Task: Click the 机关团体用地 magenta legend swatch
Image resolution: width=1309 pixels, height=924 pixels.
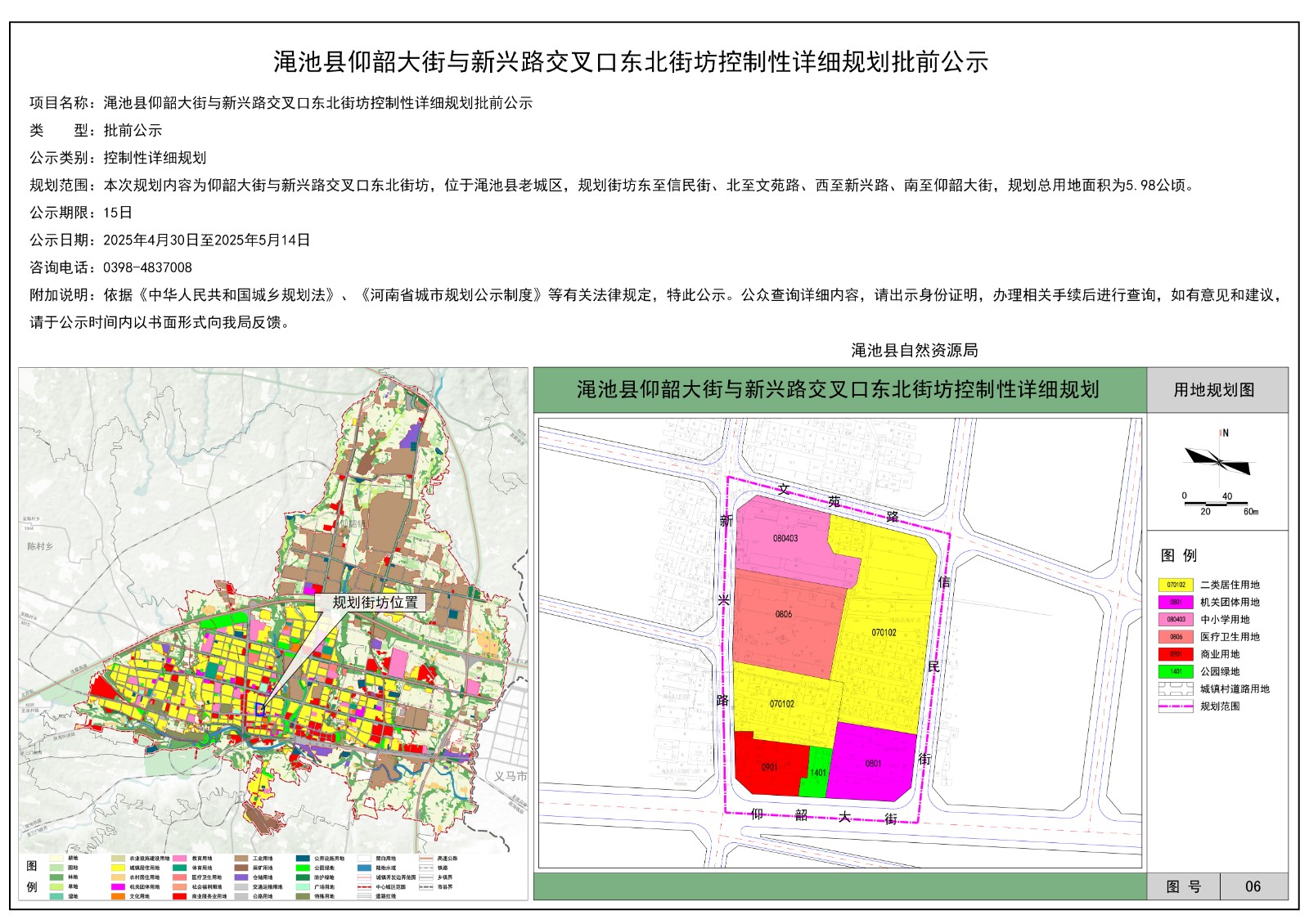Action: tap(1176, 602)
